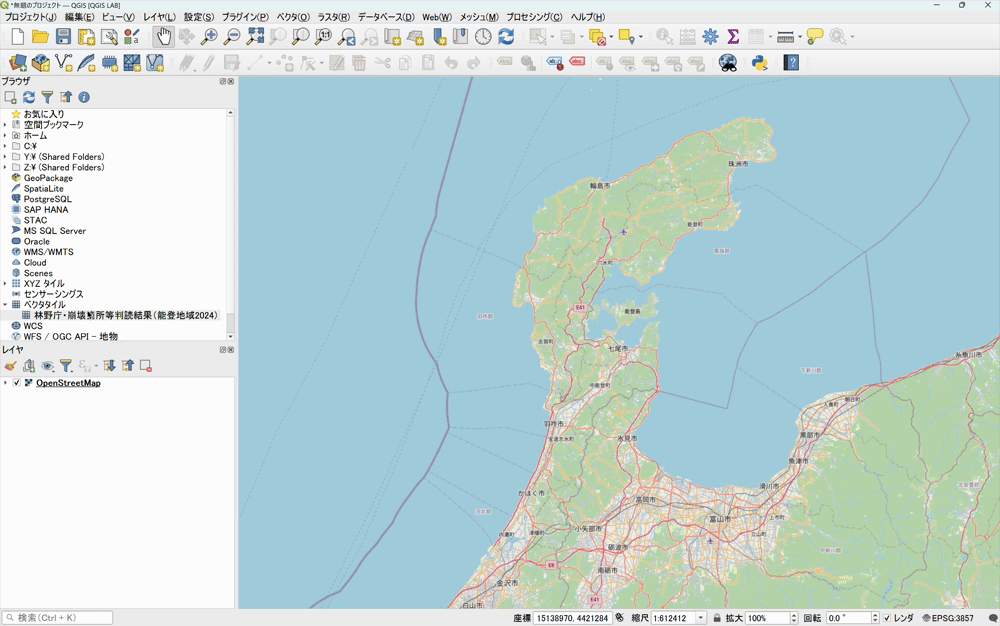Open the measure tool dropdown arrow
1000x626 pixels.
coord(800,37)
